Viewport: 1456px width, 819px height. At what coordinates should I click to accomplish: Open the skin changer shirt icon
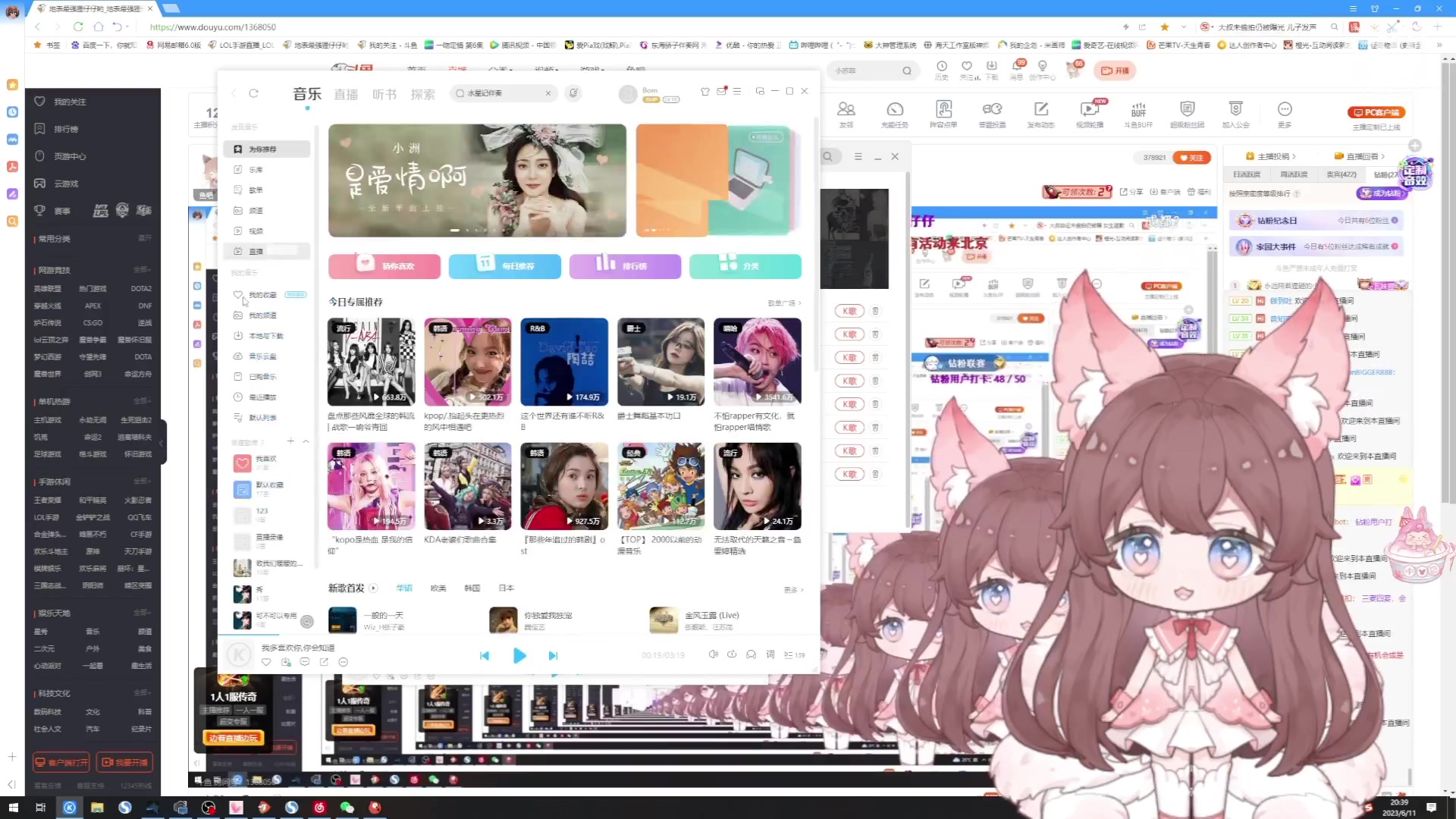coord(705,91)
